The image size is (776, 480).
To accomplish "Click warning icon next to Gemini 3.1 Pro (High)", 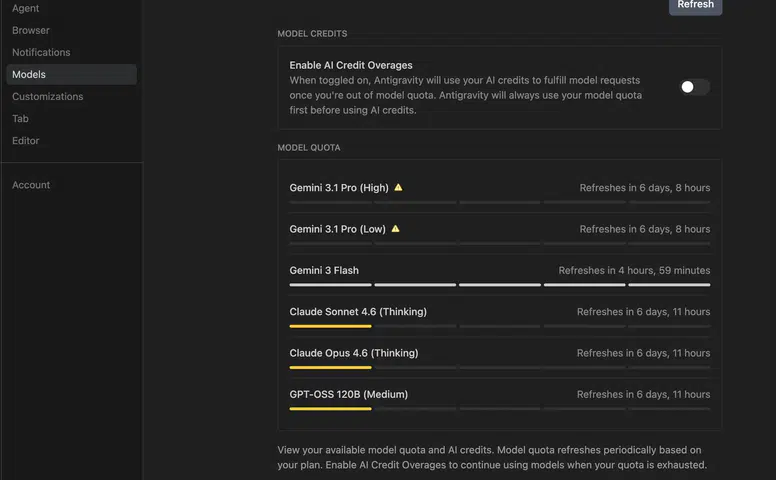I will 398,188.
